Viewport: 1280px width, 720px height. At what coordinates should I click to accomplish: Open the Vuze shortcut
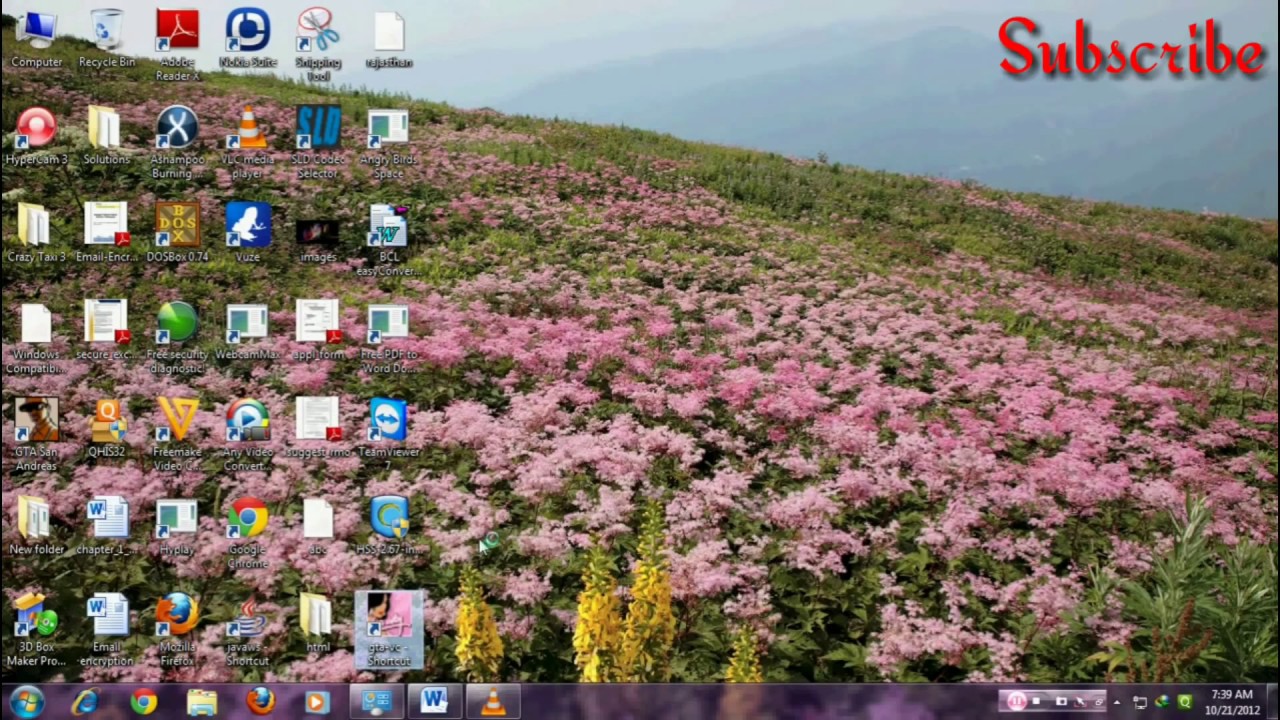click(247, 232)
